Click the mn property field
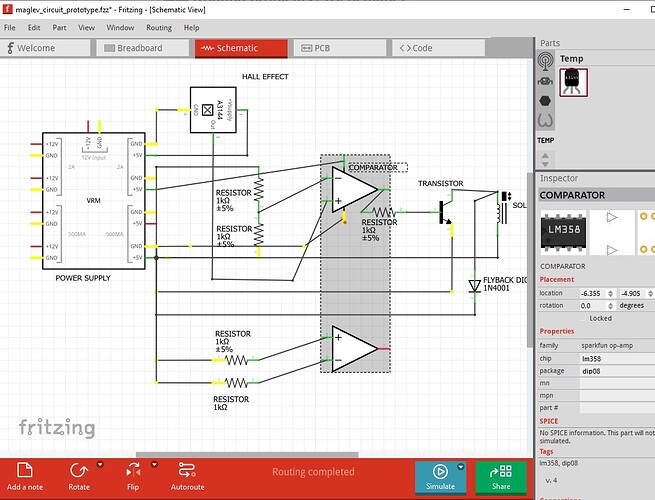 [617, 383]
